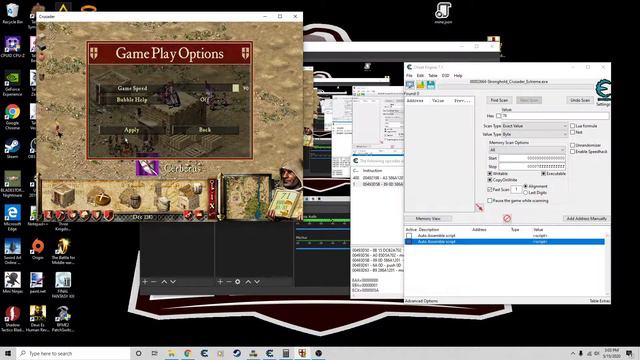This screenshot has width=640, height=360.
Task: Open Origin desktop shortcut
Action: click(38, 249)
